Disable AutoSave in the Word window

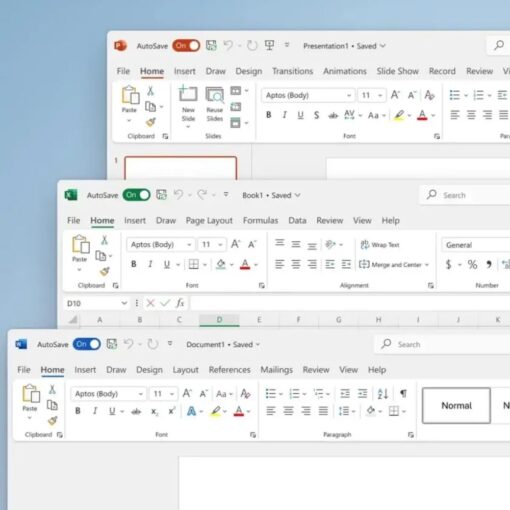tap(87, 344)
